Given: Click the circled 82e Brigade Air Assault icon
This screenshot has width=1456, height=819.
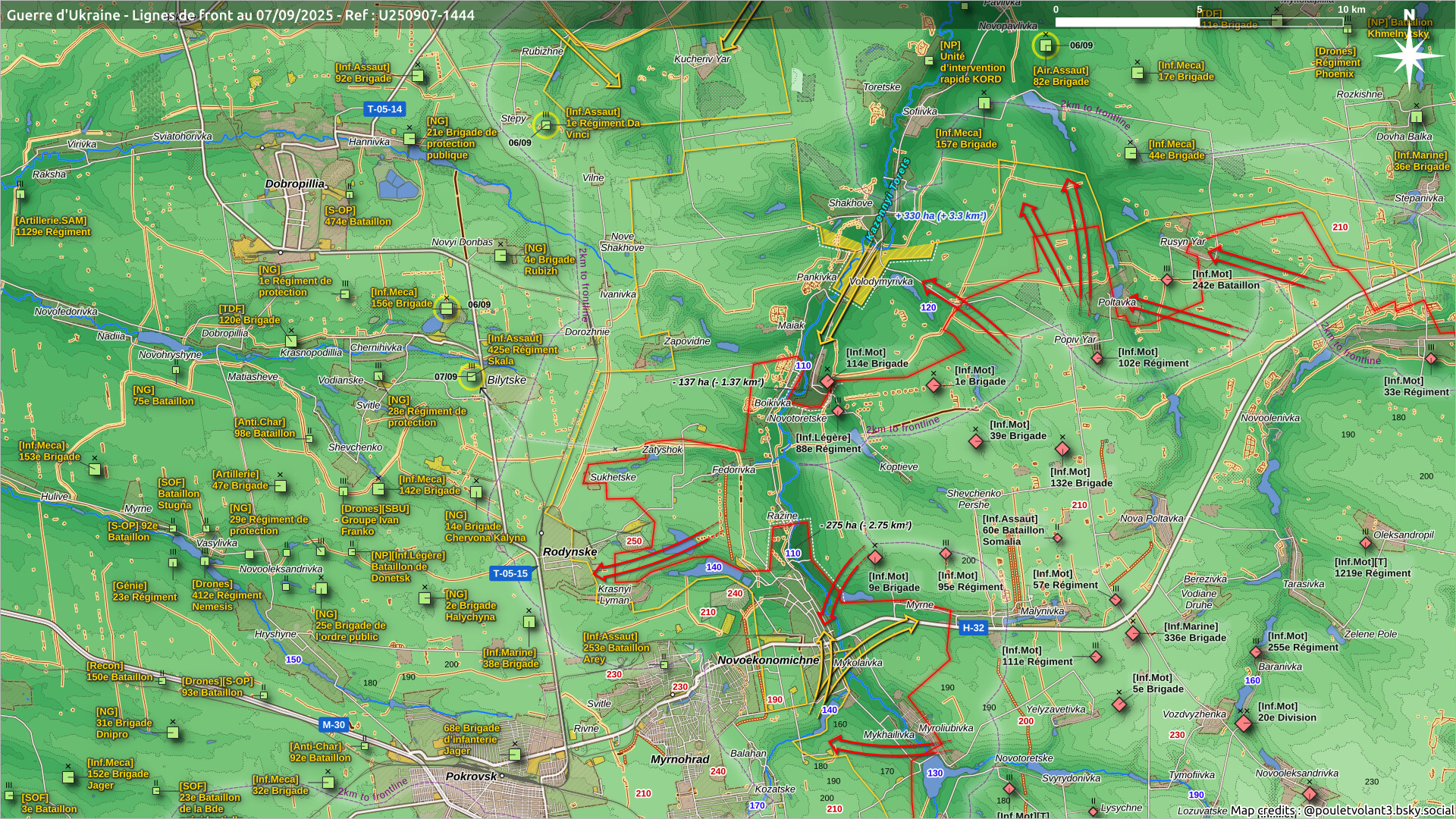Looking at the screenshot, I should (1046, 46).
